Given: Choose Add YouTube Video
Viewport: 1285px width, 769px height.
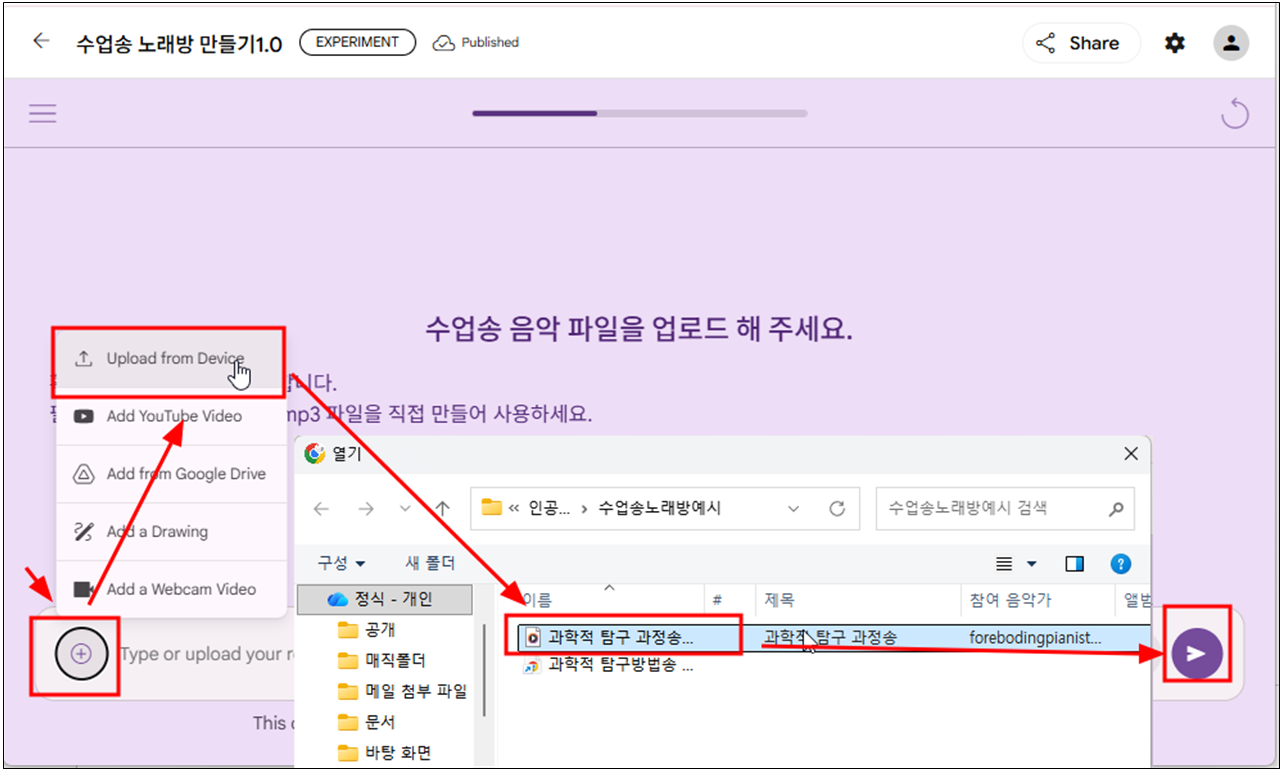Looking at the screenshot, I should tap(173, 416).
